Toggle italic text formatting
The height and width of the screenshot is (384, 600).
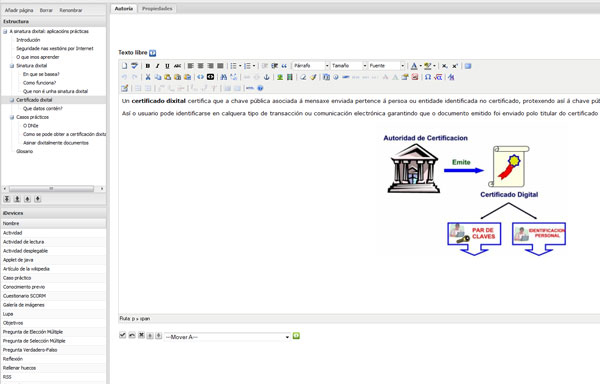click(157, 66)
